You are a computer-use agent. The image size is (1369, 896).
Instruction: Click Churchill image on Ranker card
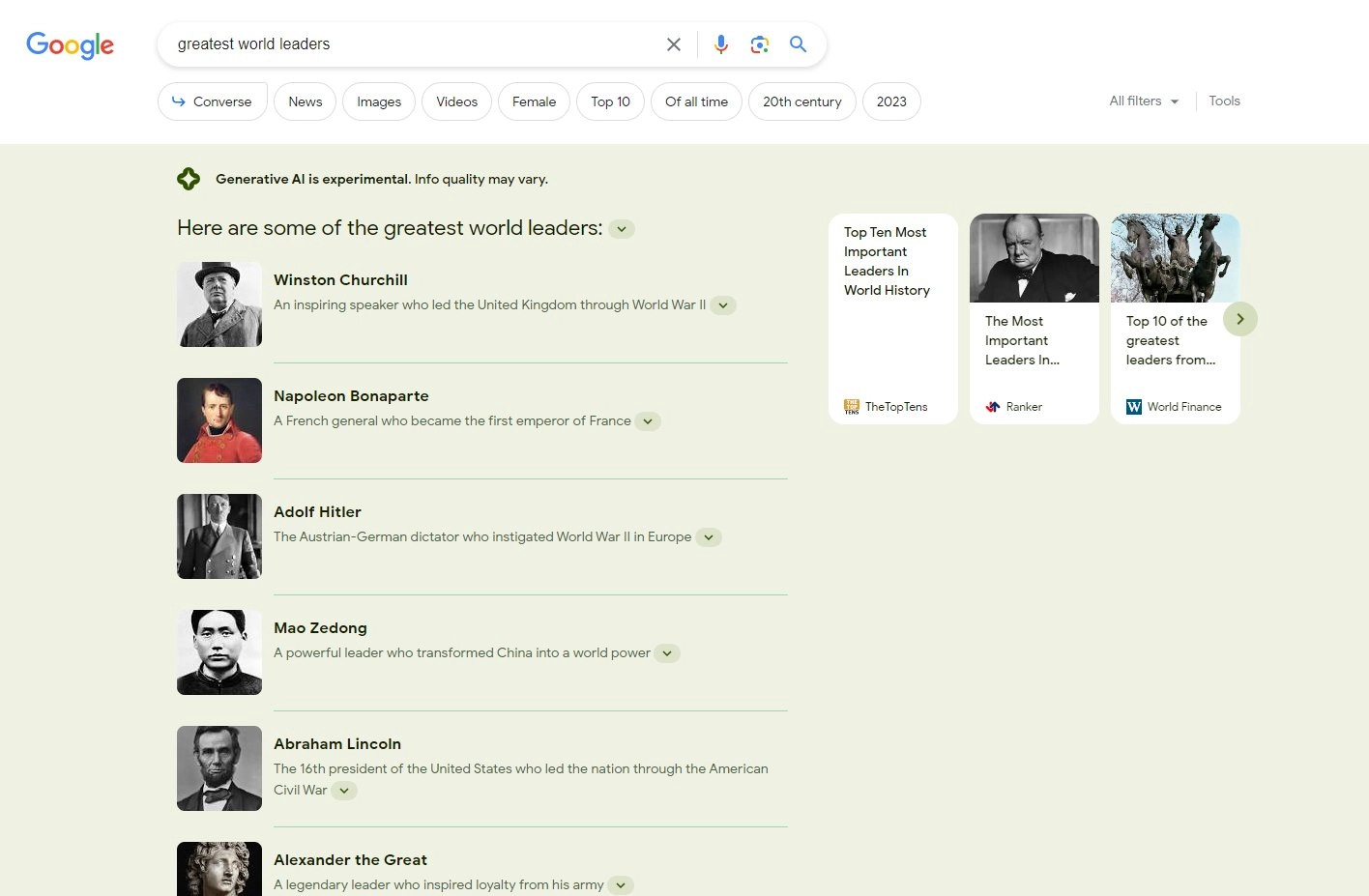1034,258
